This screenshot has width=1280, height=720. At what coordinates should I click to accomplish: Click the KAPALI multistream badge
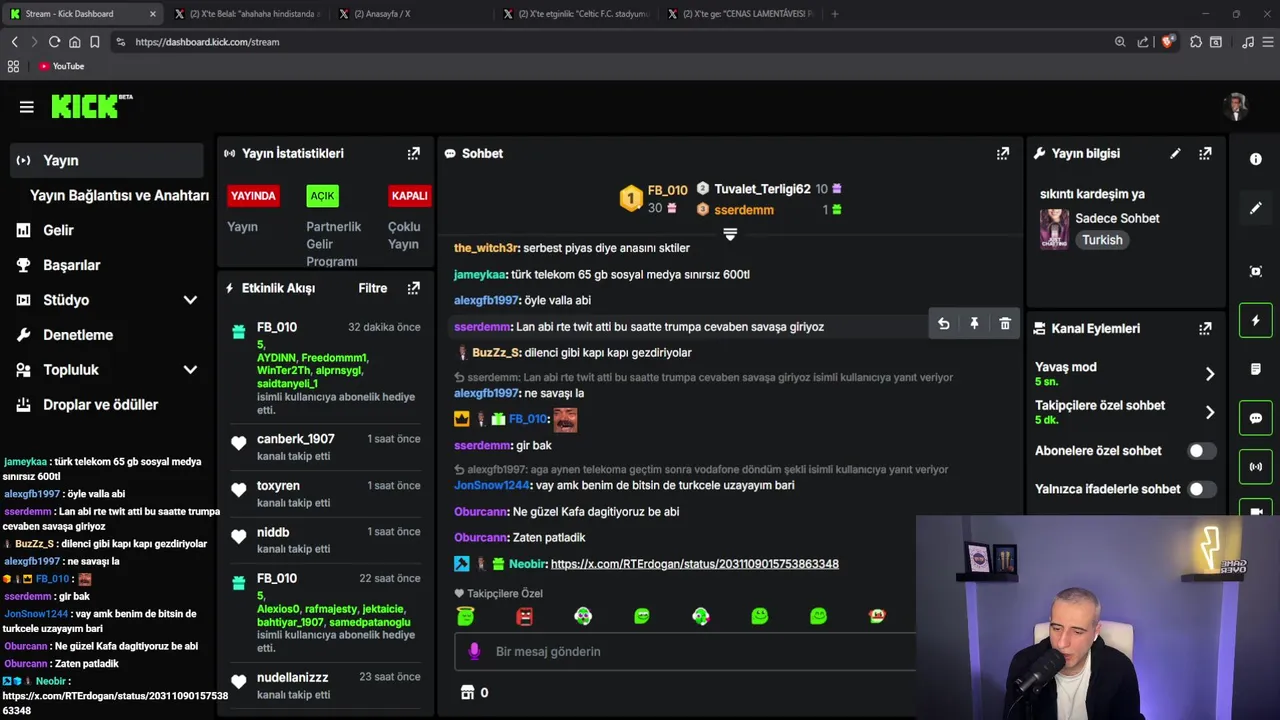(409, 196)
